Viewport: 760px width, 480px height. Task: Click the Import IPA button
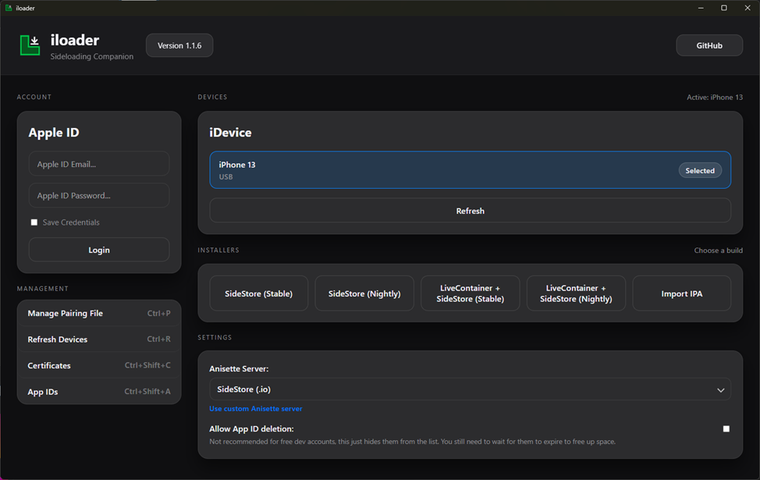tap(681, 293)
